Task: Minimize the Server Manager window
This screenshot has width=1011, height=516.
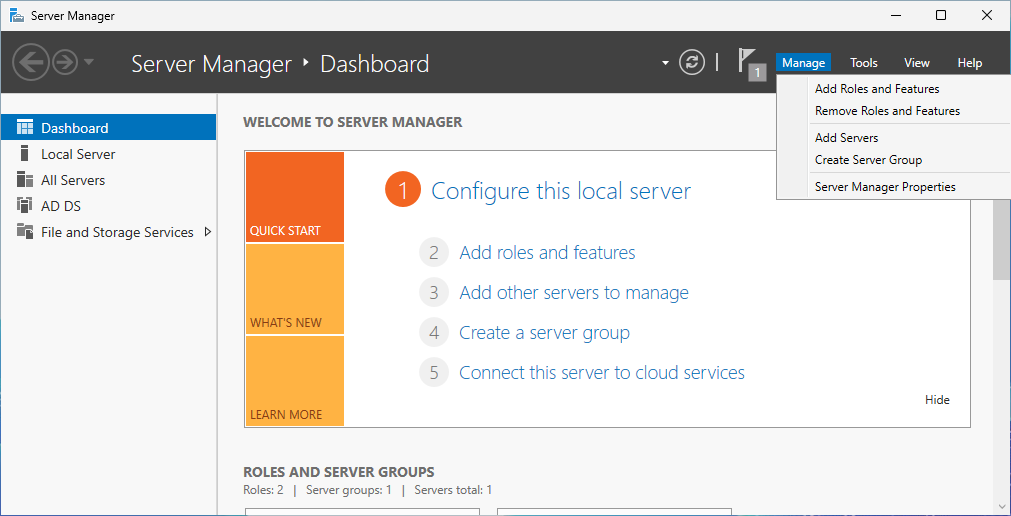Action: [x=895, y=15]
